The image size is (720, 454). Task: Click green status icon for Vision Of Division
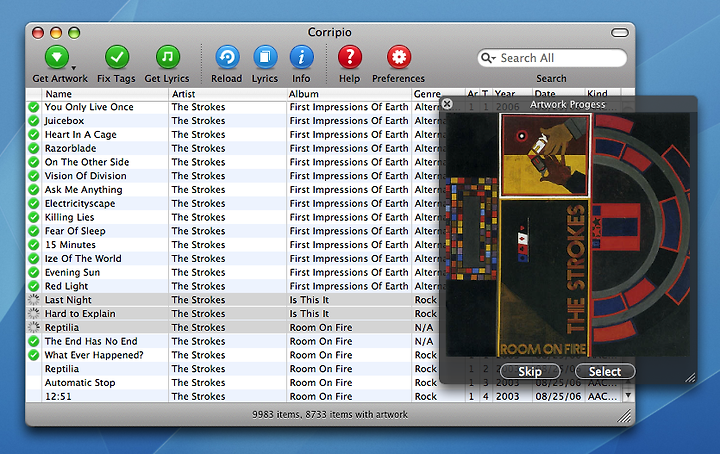pyautogui.click(x=34, y=176)
